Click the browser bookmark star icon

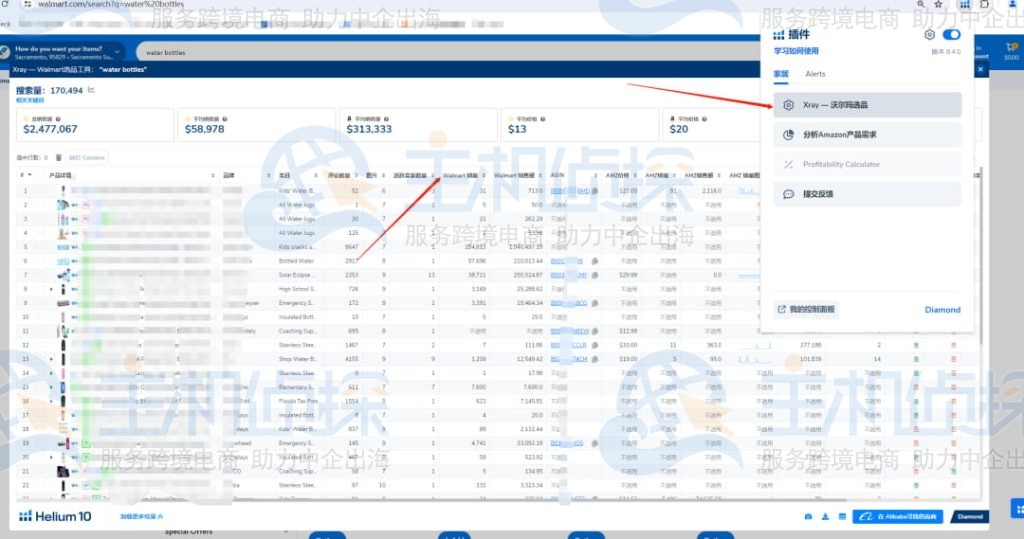[938, 4]
